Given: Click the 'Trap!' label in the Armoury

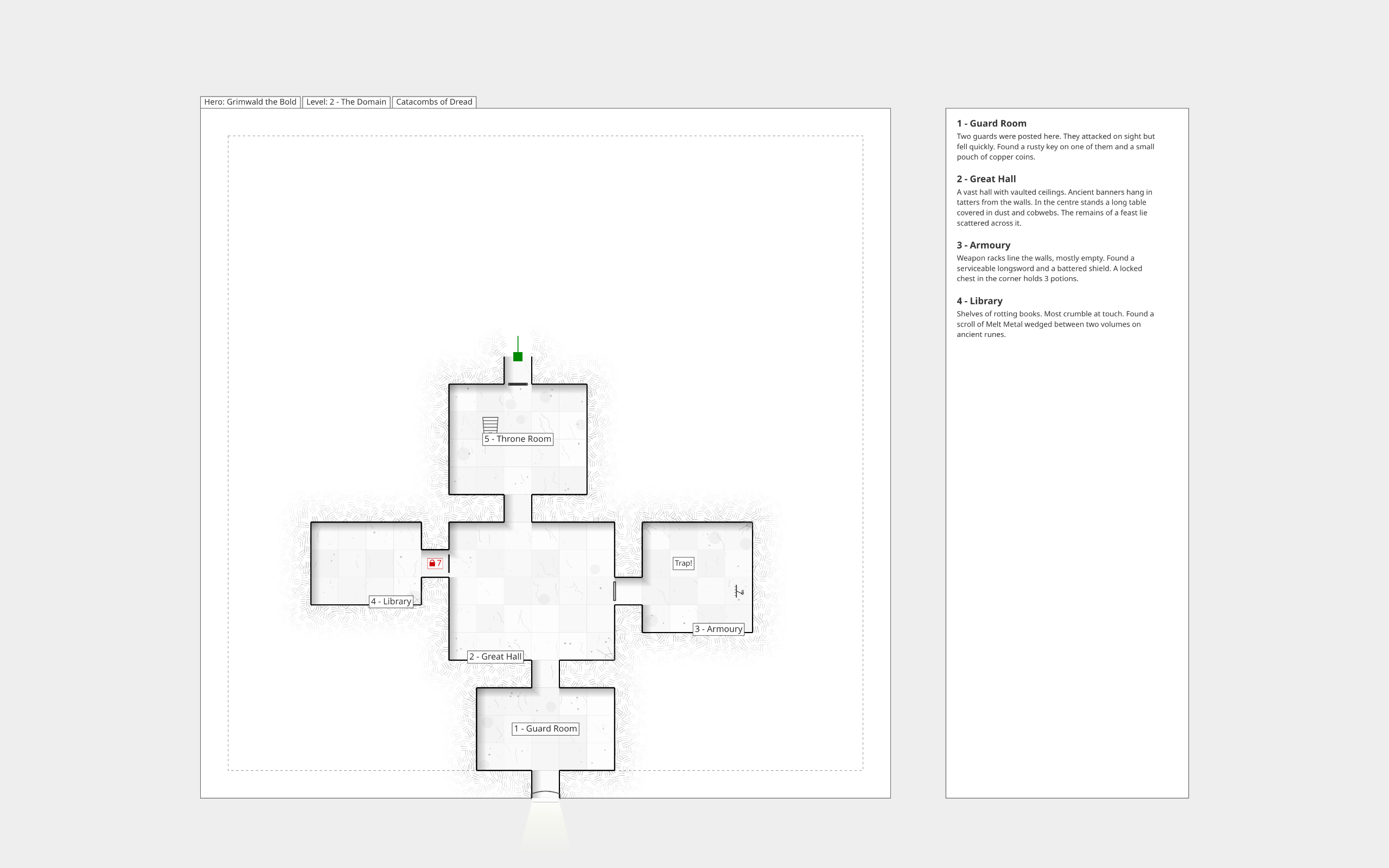Looking at the screenshot, I should click(683, 563).
